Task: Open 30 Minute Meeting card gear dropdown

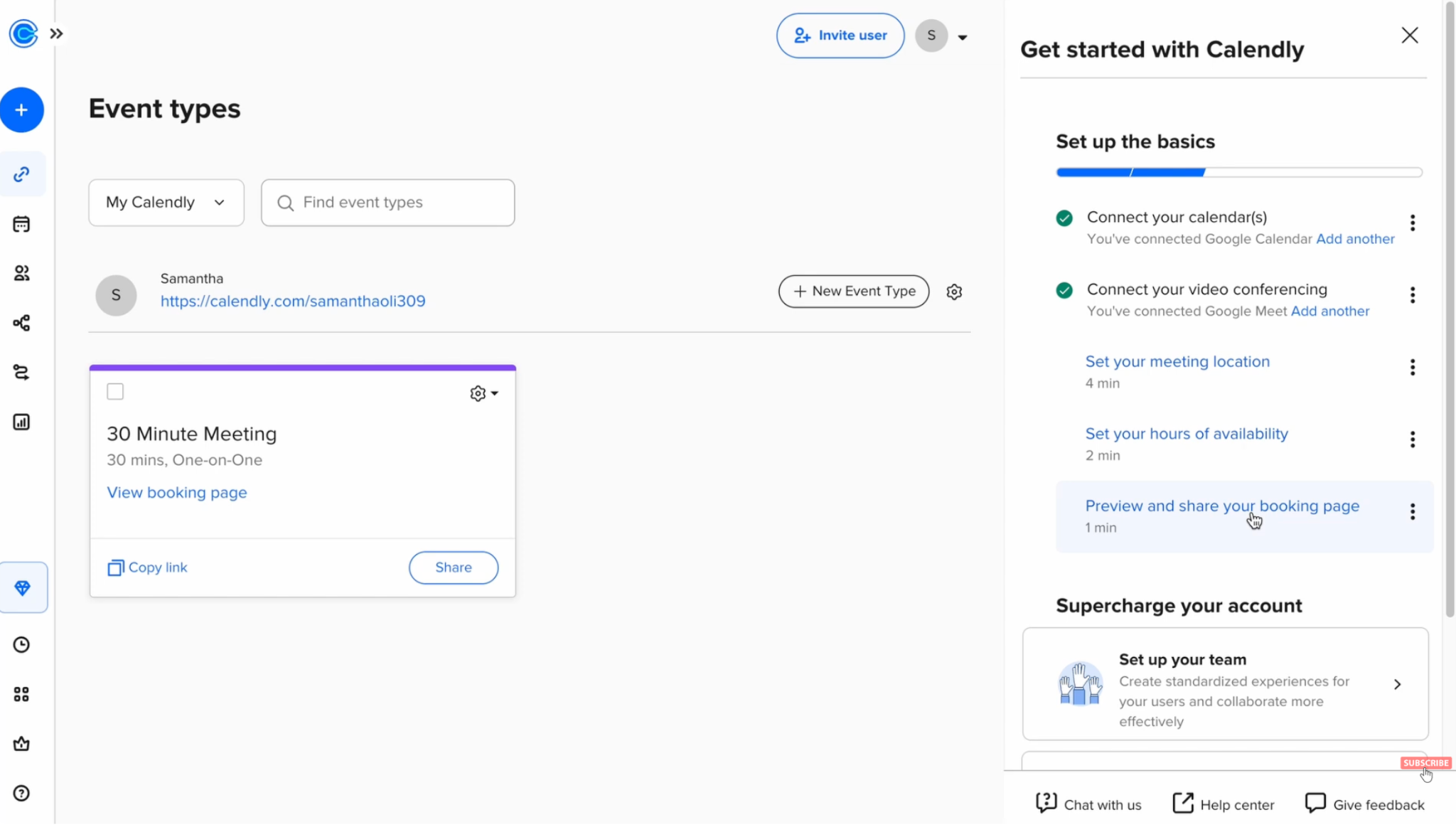Action: [484, 393]
